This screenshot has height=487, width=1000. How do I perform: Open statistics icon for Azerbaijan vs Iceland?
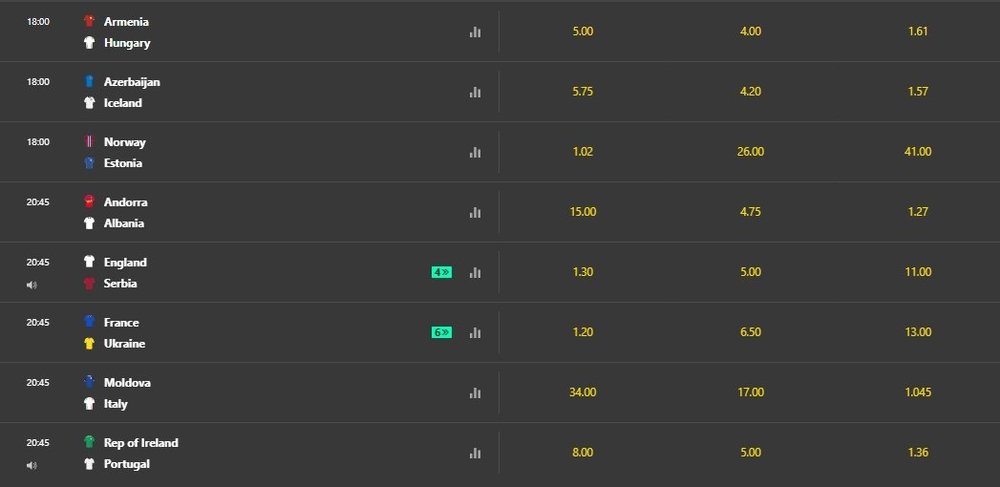[475, 92]
